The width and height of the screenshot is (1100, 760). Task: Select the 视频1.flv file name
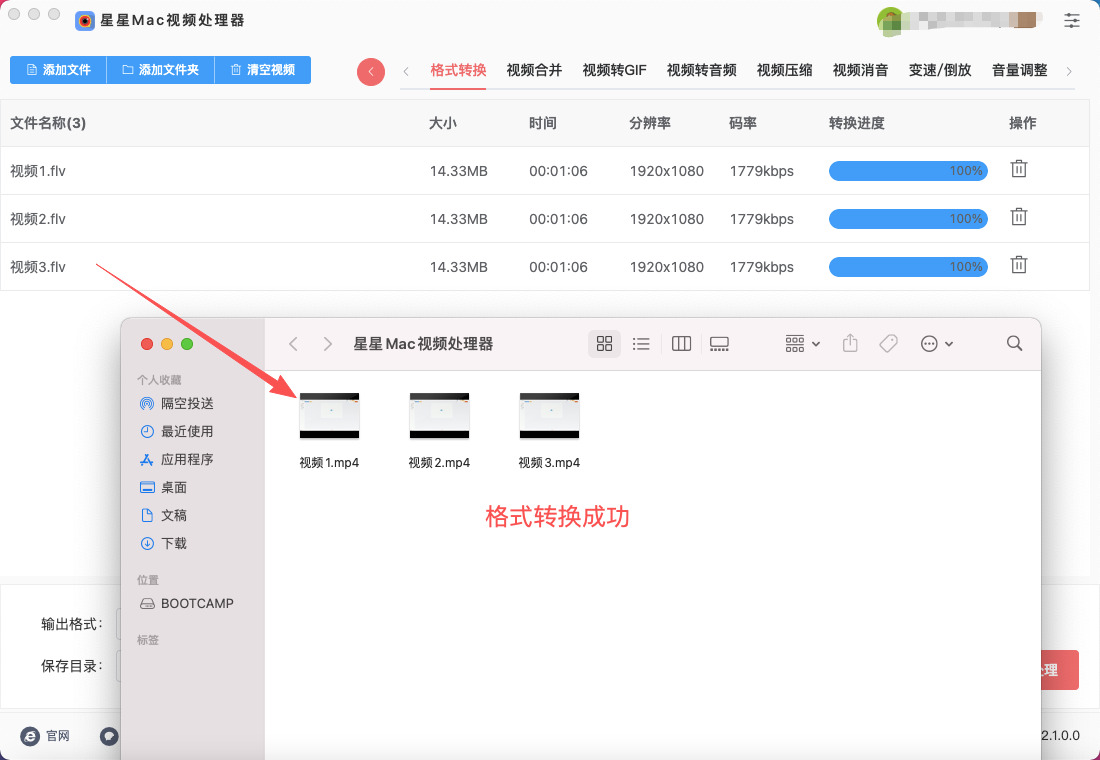click(38, 171)
